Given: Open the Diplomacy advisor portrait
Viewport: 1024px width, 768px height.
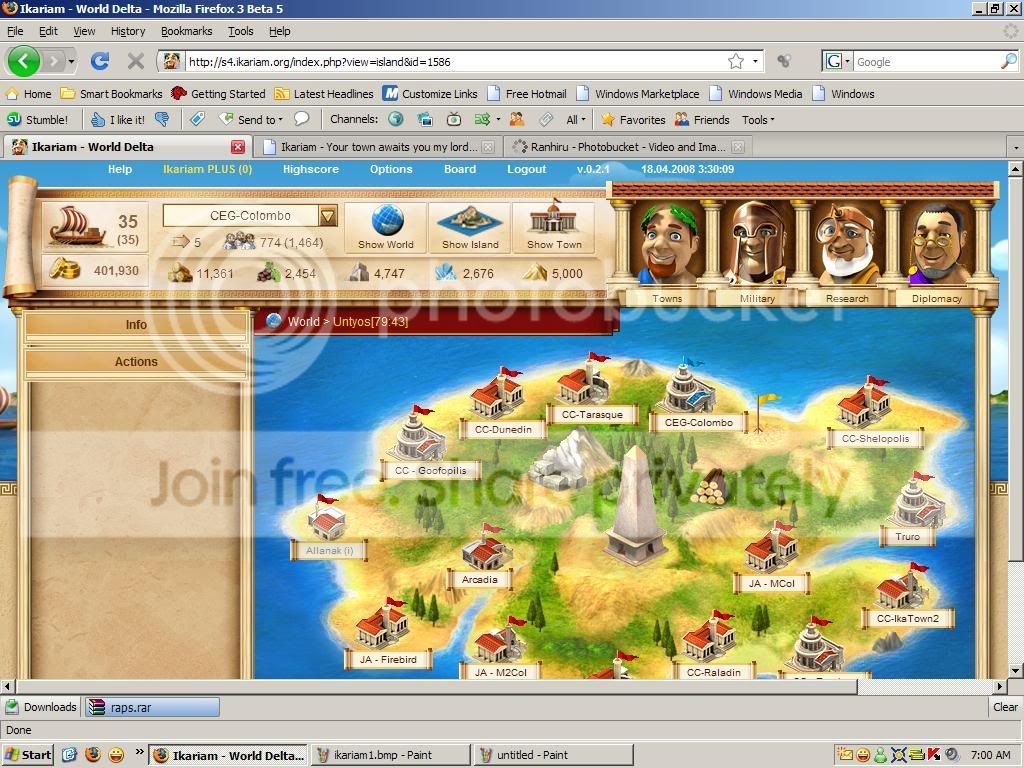Looking at the screenshot, I should [x=936, y=243].
